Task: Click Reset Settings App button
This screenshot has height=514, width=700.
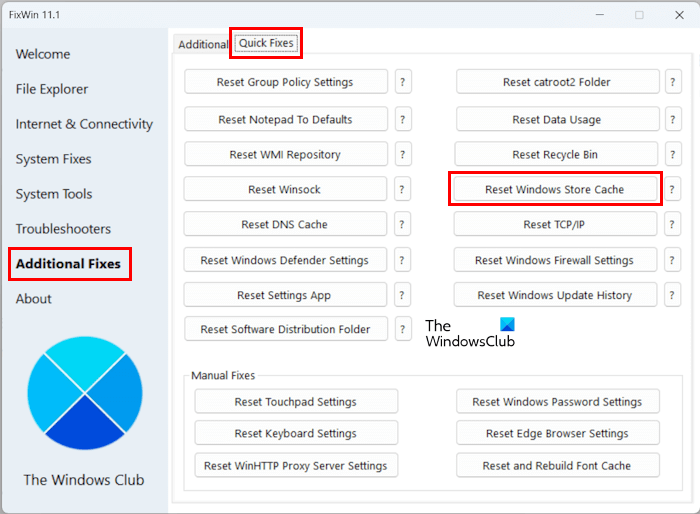Action: point(285,295)
